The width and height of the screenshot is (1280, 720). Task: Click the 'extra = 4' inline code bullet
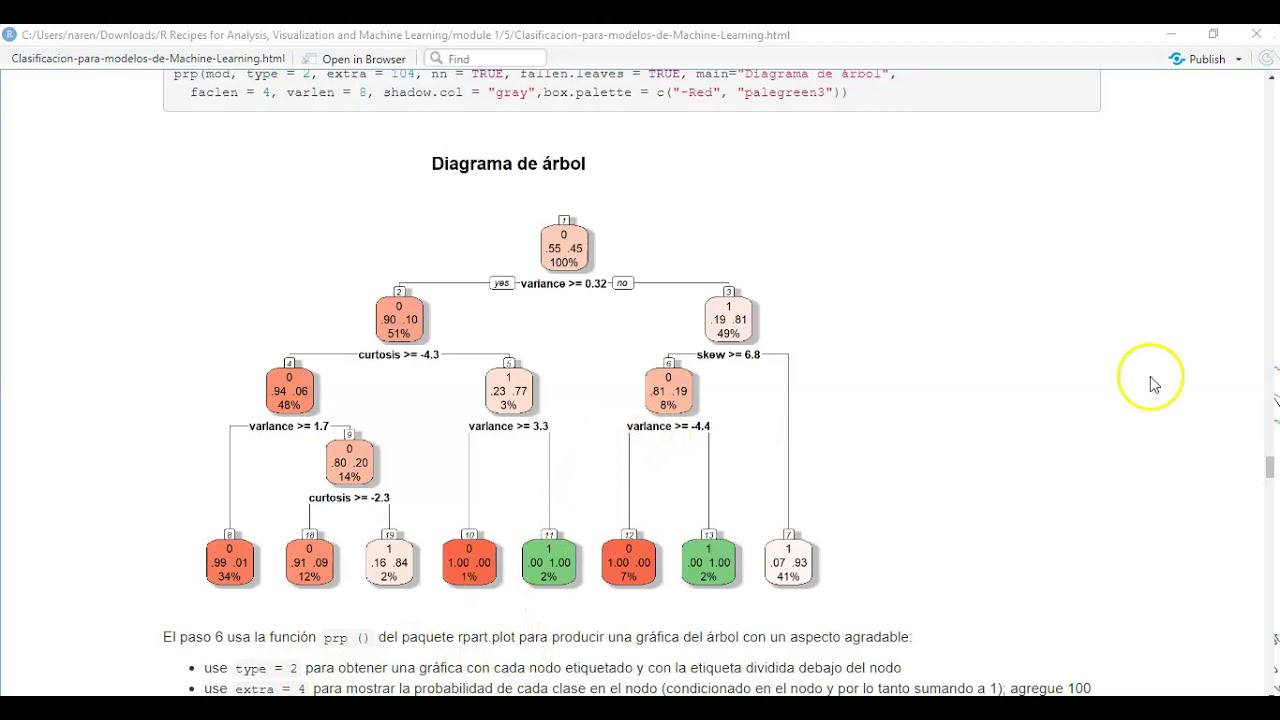[271, 689]
